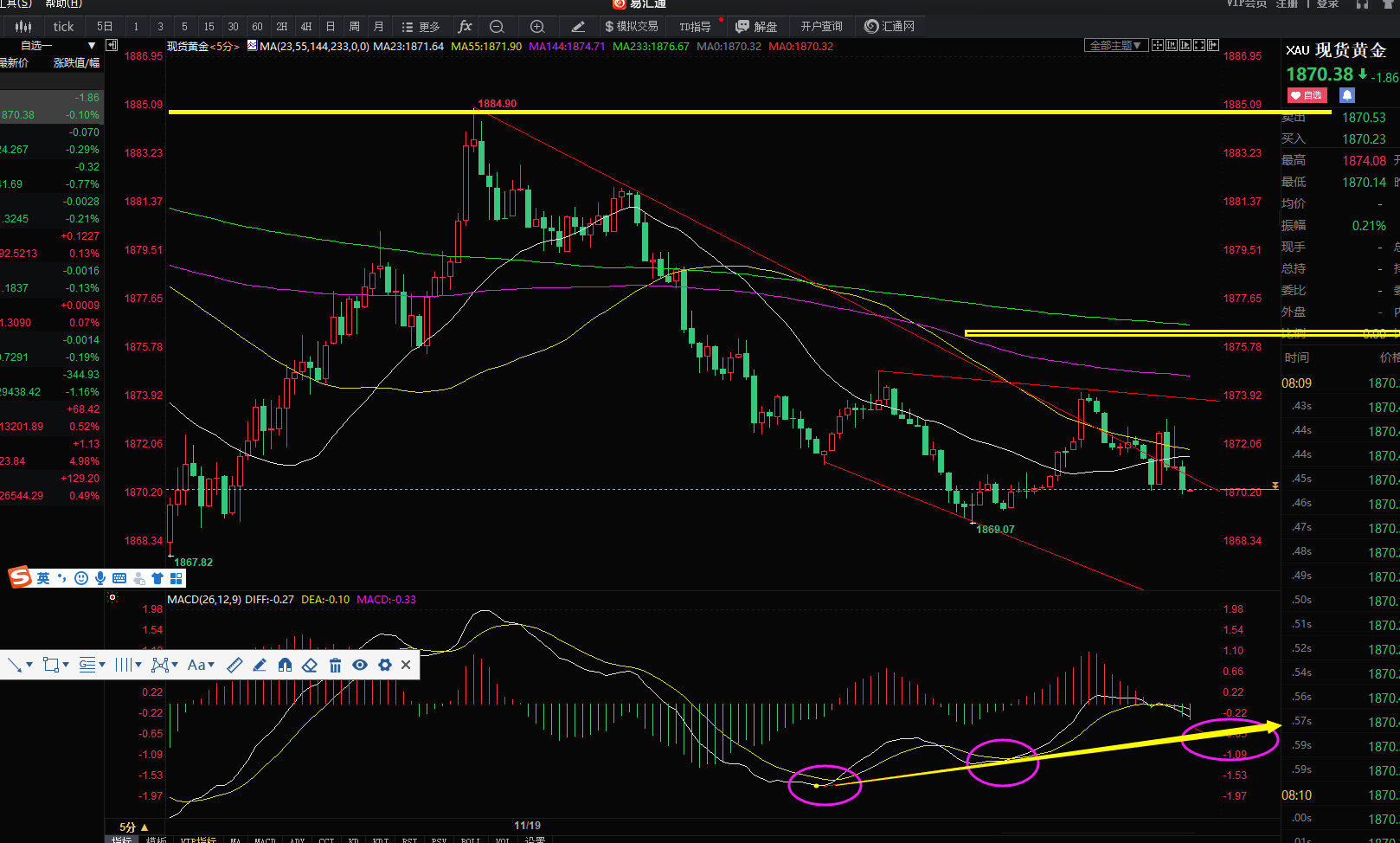This screenshot has height=843, width=1400.
Task: Select the 4H timeframe
Action: 305,27
